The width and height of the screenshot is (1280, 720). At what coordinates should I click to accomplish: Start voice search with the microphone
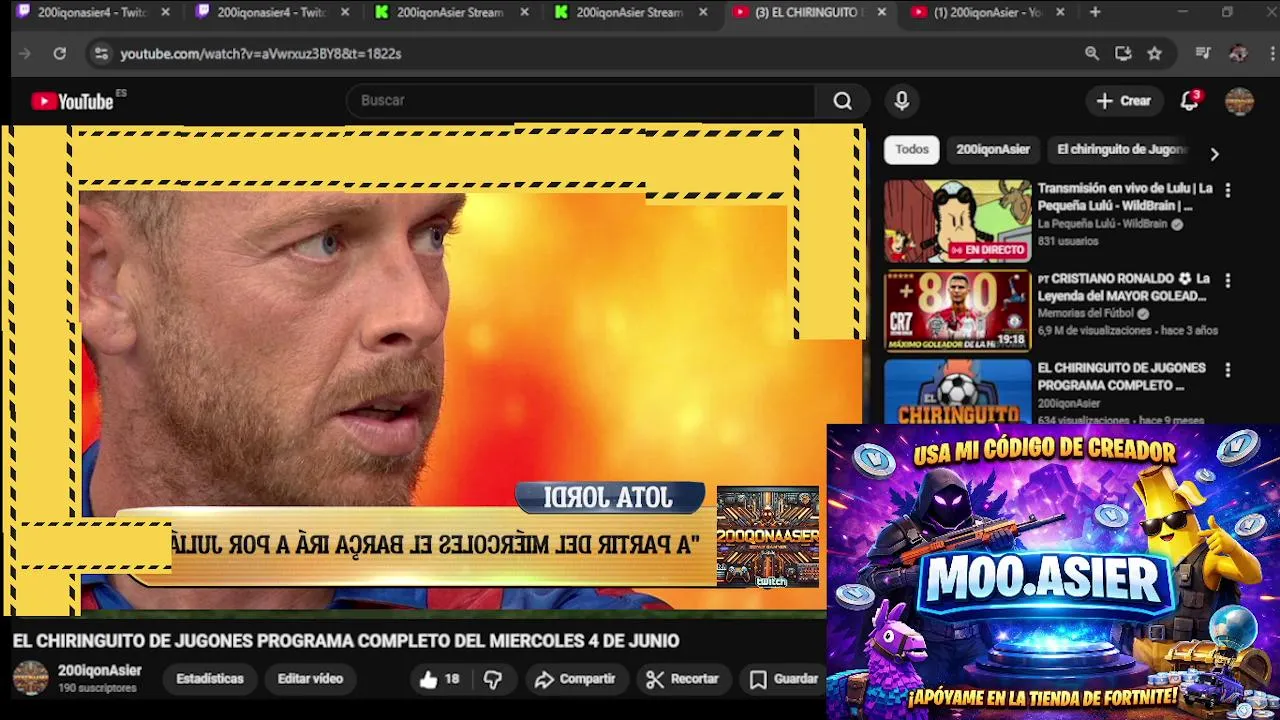(902, 101)
